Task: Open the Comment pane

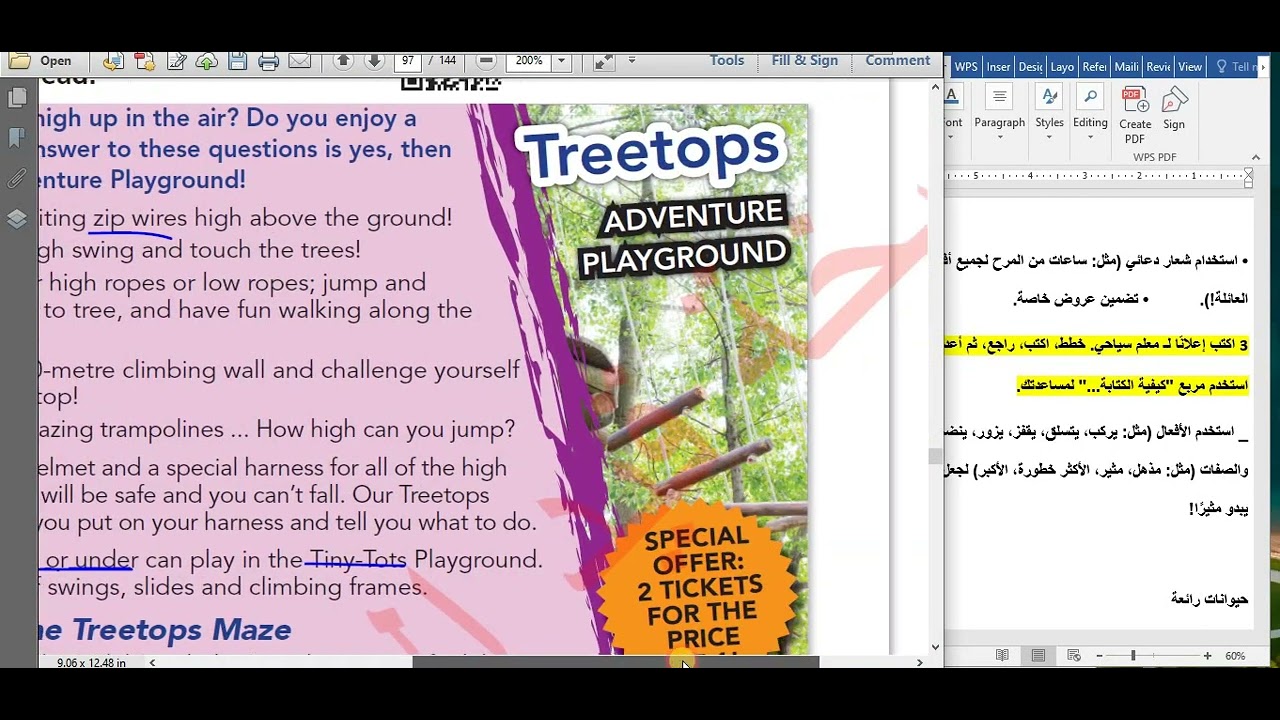Action: (897, 61)
